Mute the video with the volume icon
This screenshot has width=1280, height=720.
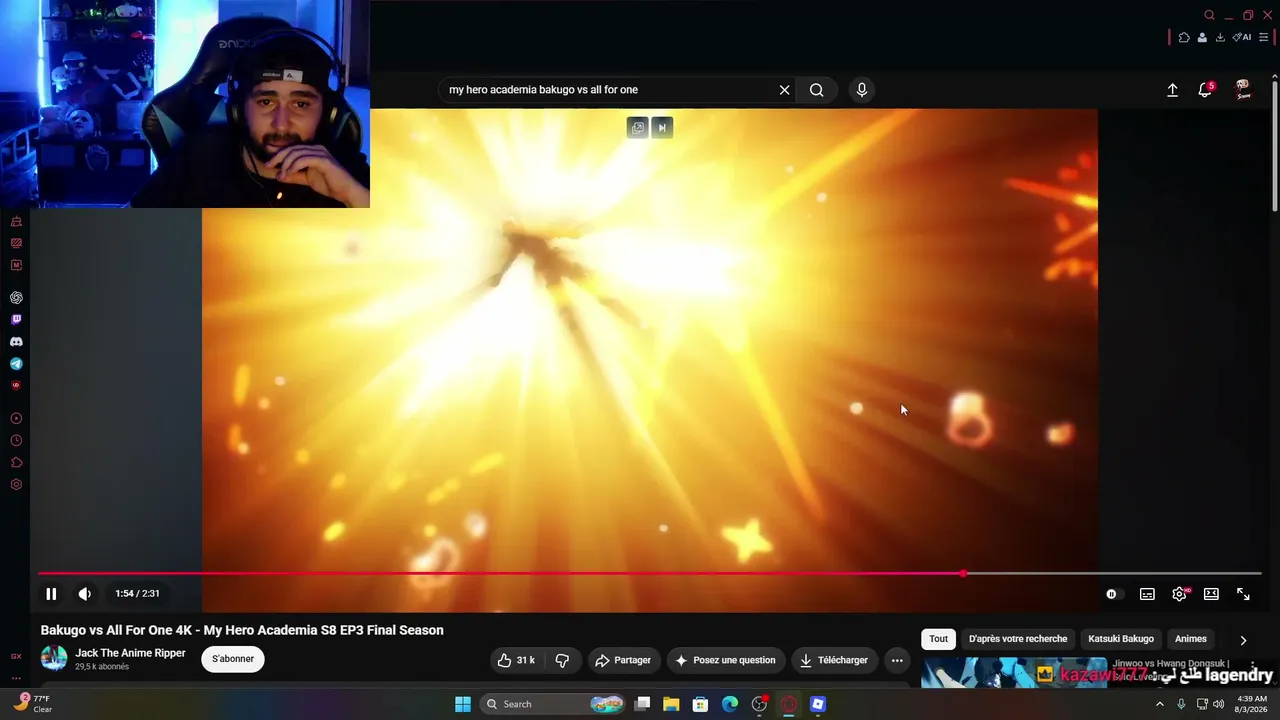pyautogui.click(x=85, y=594)
